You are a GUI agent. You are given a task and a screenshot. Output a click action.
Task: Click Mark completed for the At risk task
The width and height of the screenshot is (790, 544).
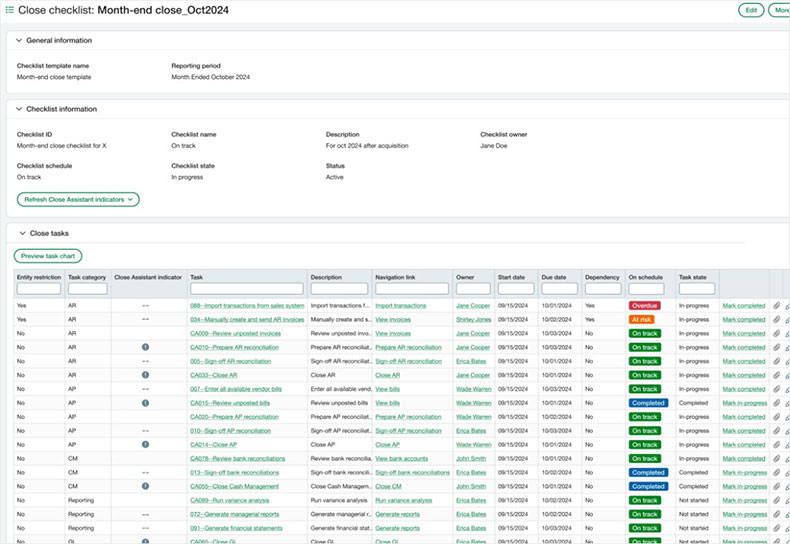click(744, 319)
